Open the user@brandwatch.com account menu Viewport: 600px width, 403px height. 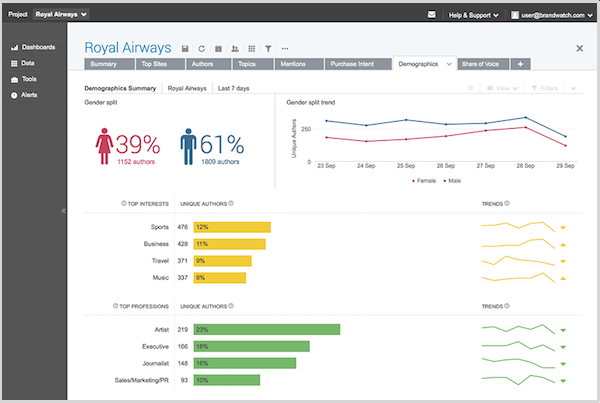552,15
